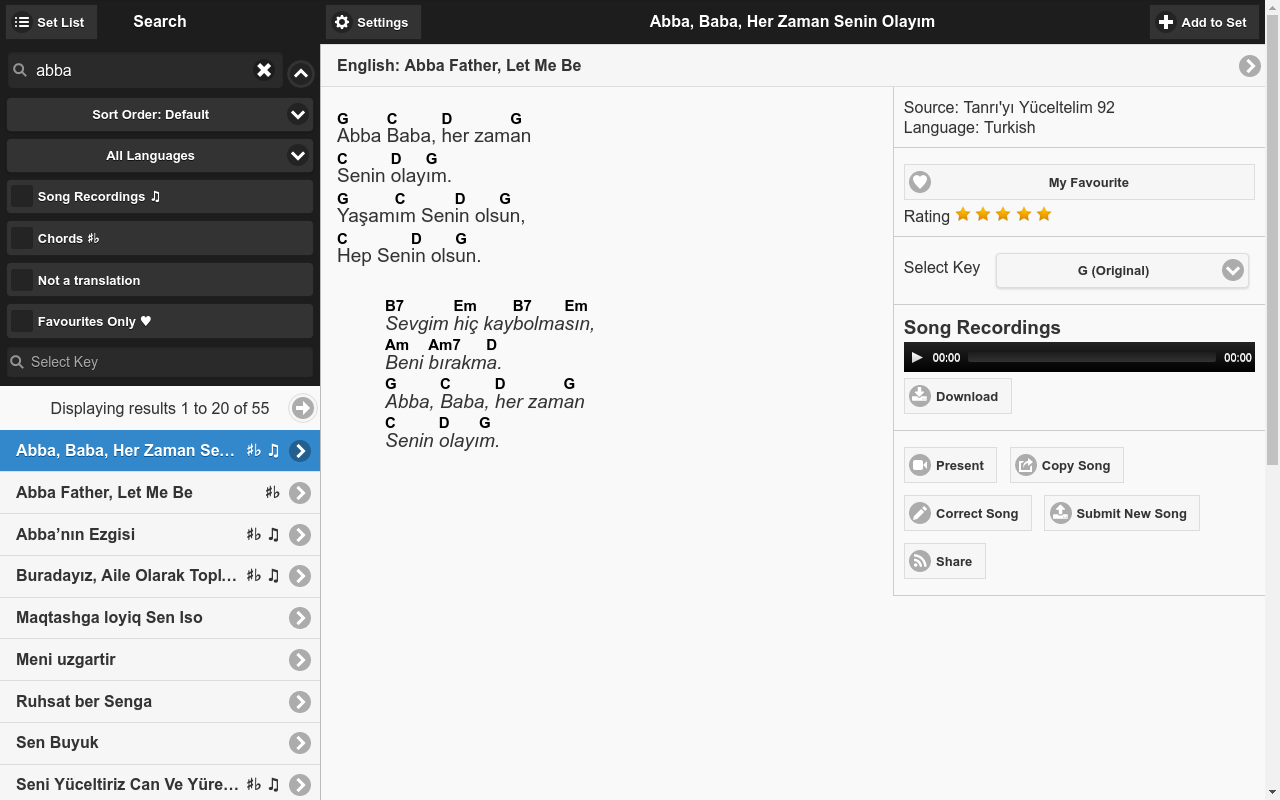
Task: Click the Correct Song pencil button
Action: pos(920,513)
